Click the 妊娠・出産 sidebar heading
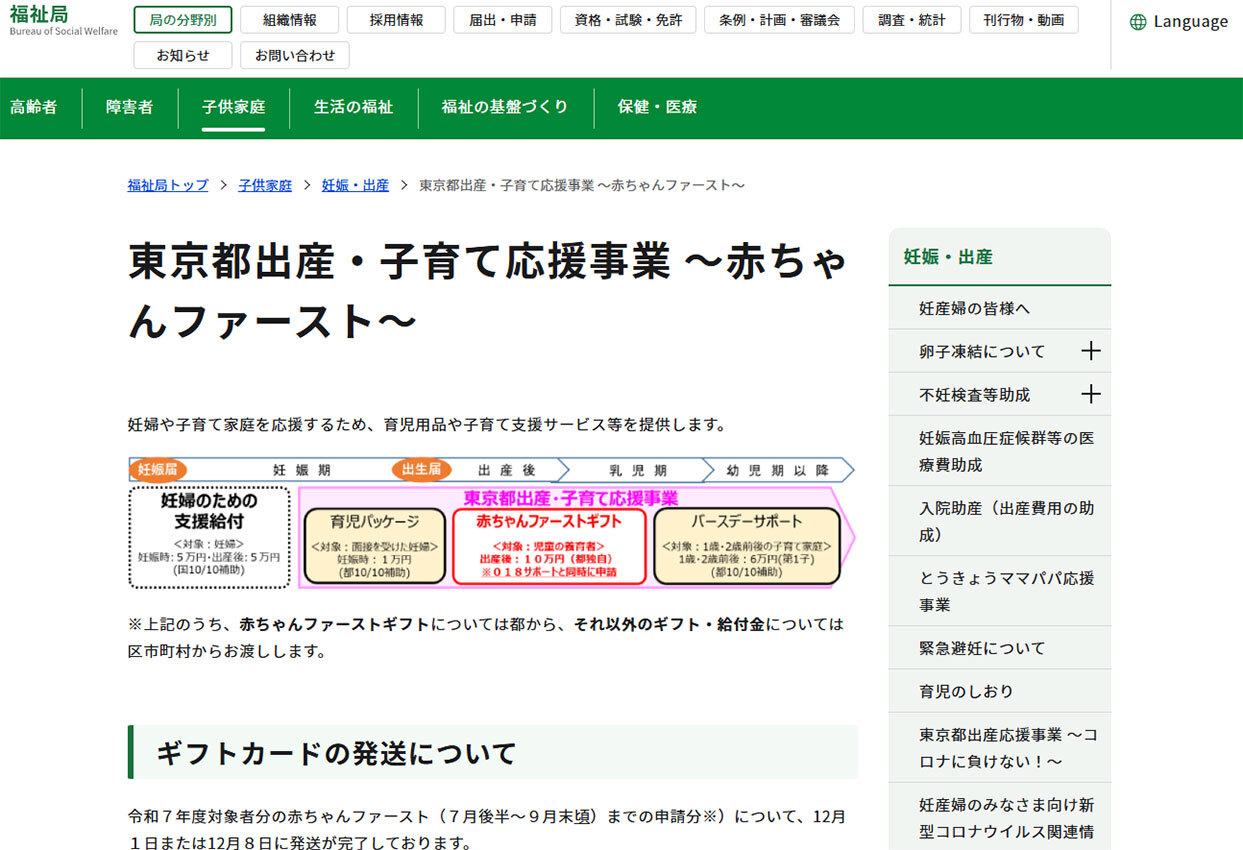 coord(948,257)
